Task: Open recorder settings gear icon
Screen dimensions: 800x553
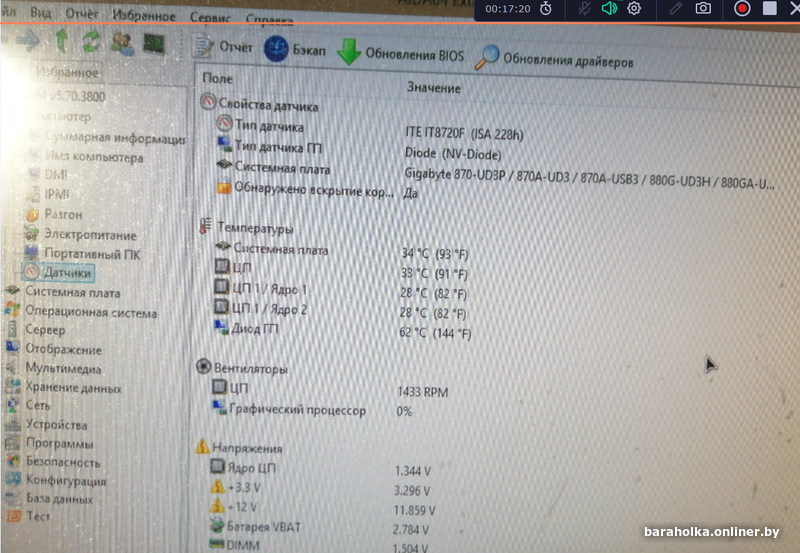Action: [634, 8]
